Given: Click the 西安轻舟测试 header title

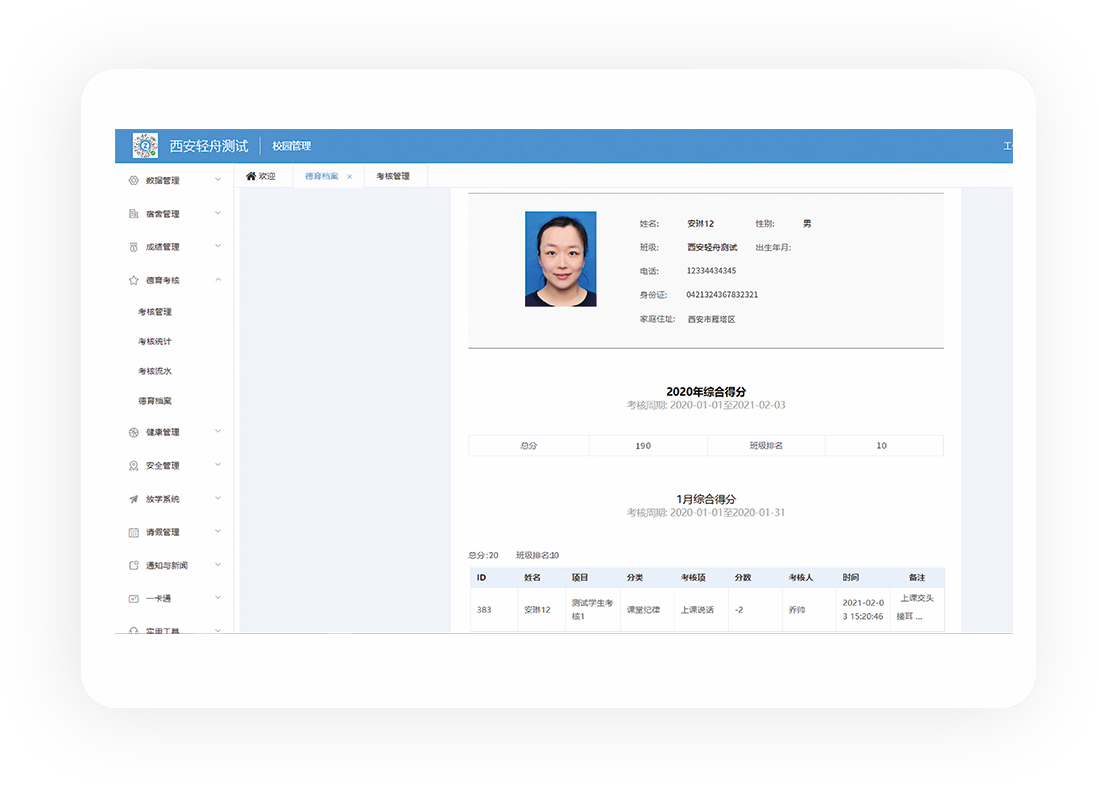Looking at the screenshot, I should 209,146.
